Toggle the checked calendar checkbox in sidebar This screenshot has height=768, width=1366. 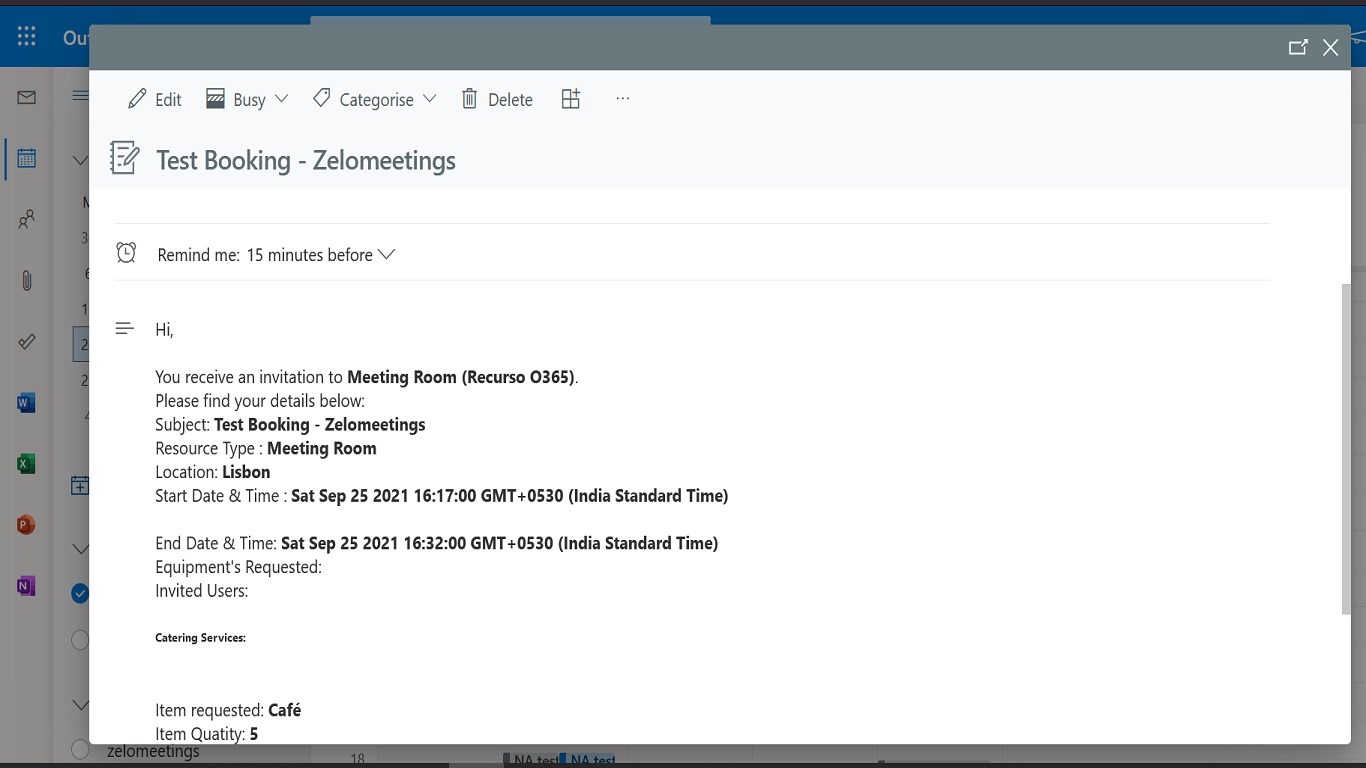[80, 593]
